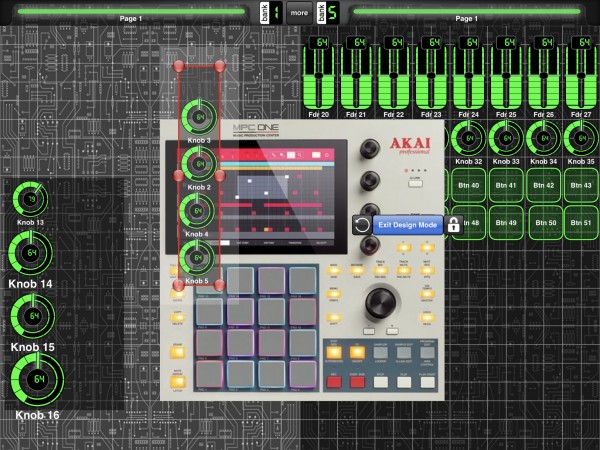Click the 'Knob 15' label text

tap(33, 347)
